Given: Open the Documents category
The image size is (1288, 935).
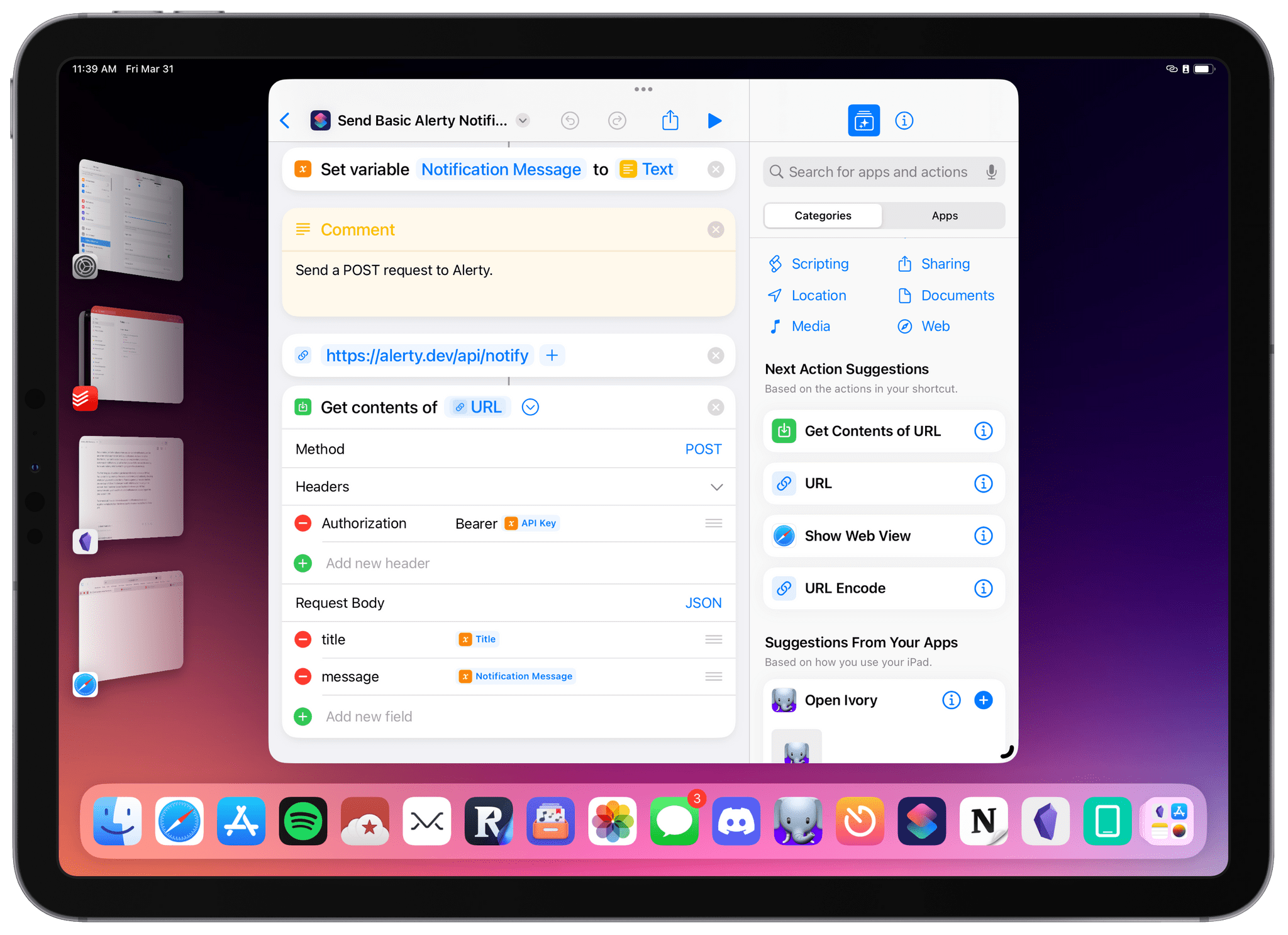Looking at the screenshot, I should click(x=945, y=295).
